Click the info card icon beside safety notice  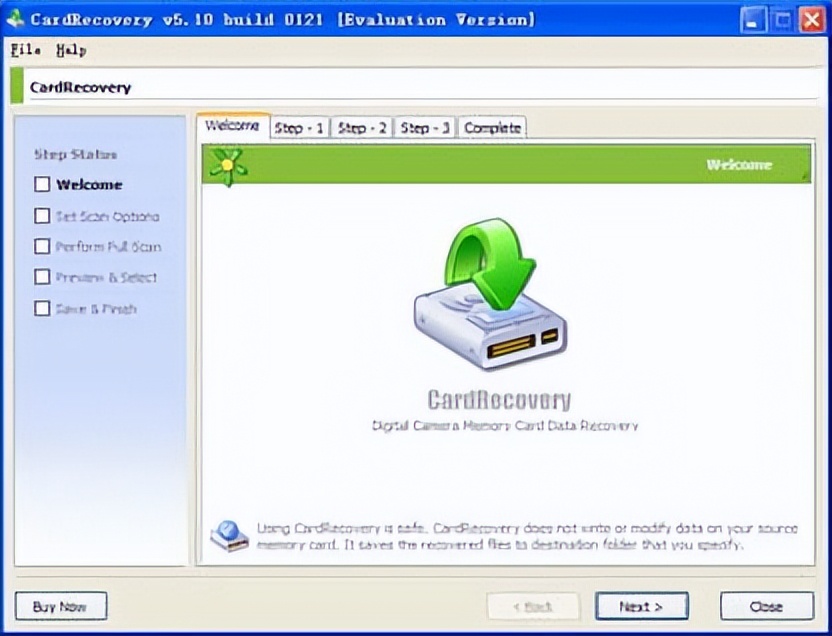point(229,536)
